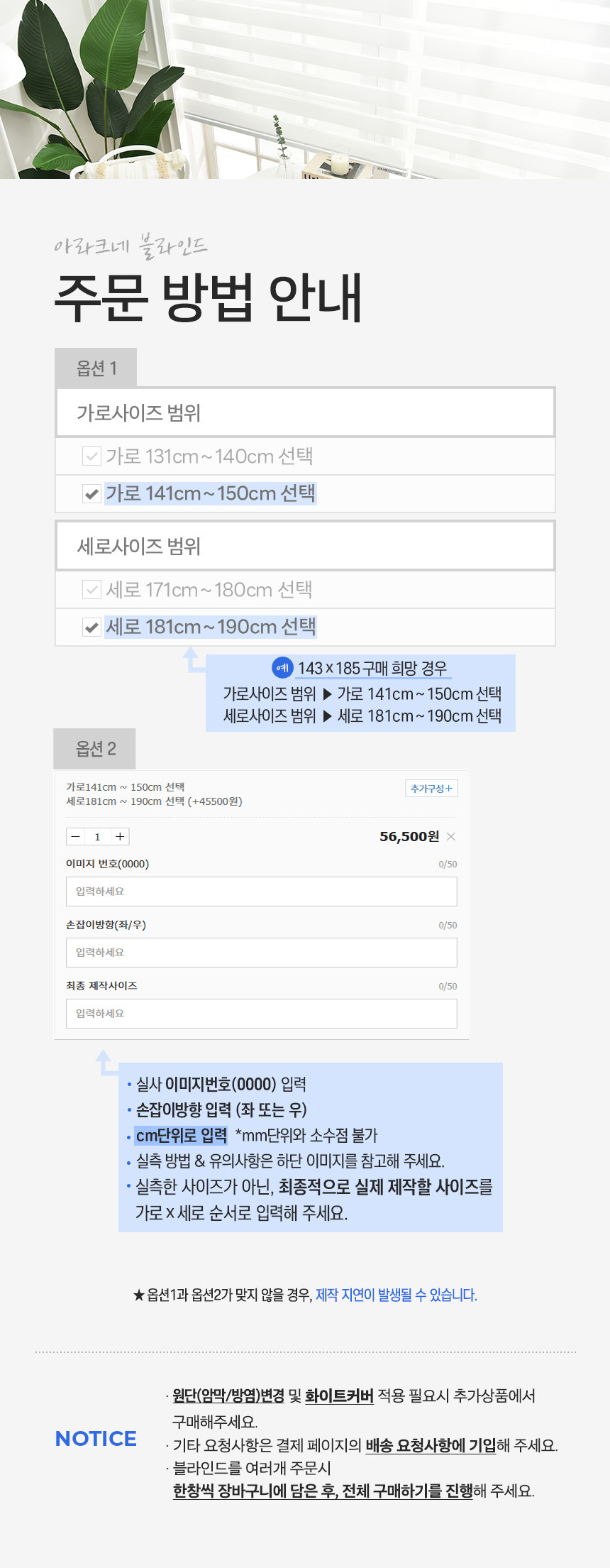Check the 세로 171cm~180cm checkbox
Viewport: 610px width, 1568px height.
[91, 589]
